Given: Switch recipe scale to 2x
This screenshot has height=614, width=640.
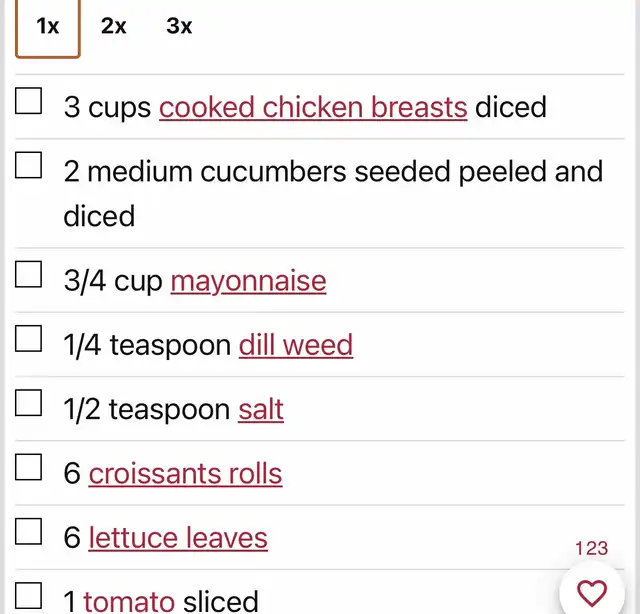Looking at the screenshot, I should tap(113, 26).
